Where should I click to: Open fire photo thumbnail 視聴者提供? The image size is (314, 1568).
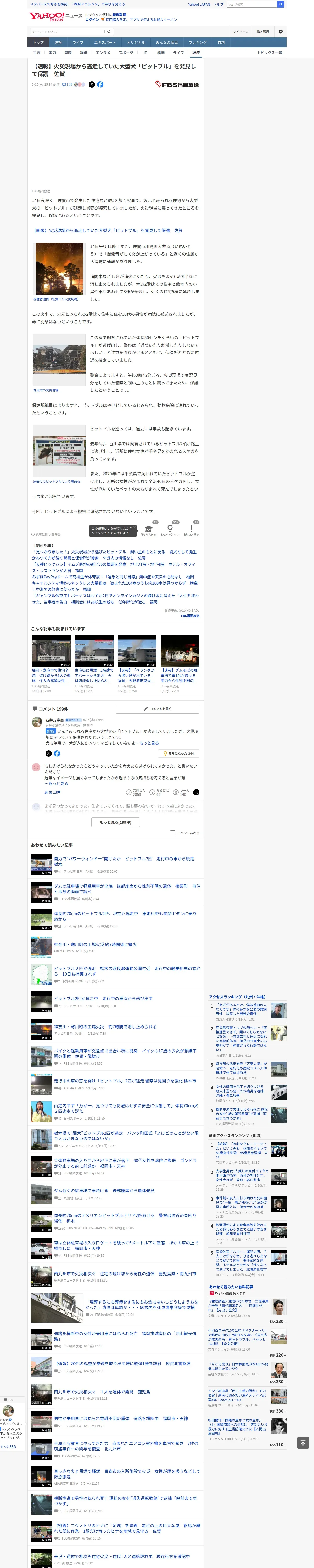(x=59, y=268)
